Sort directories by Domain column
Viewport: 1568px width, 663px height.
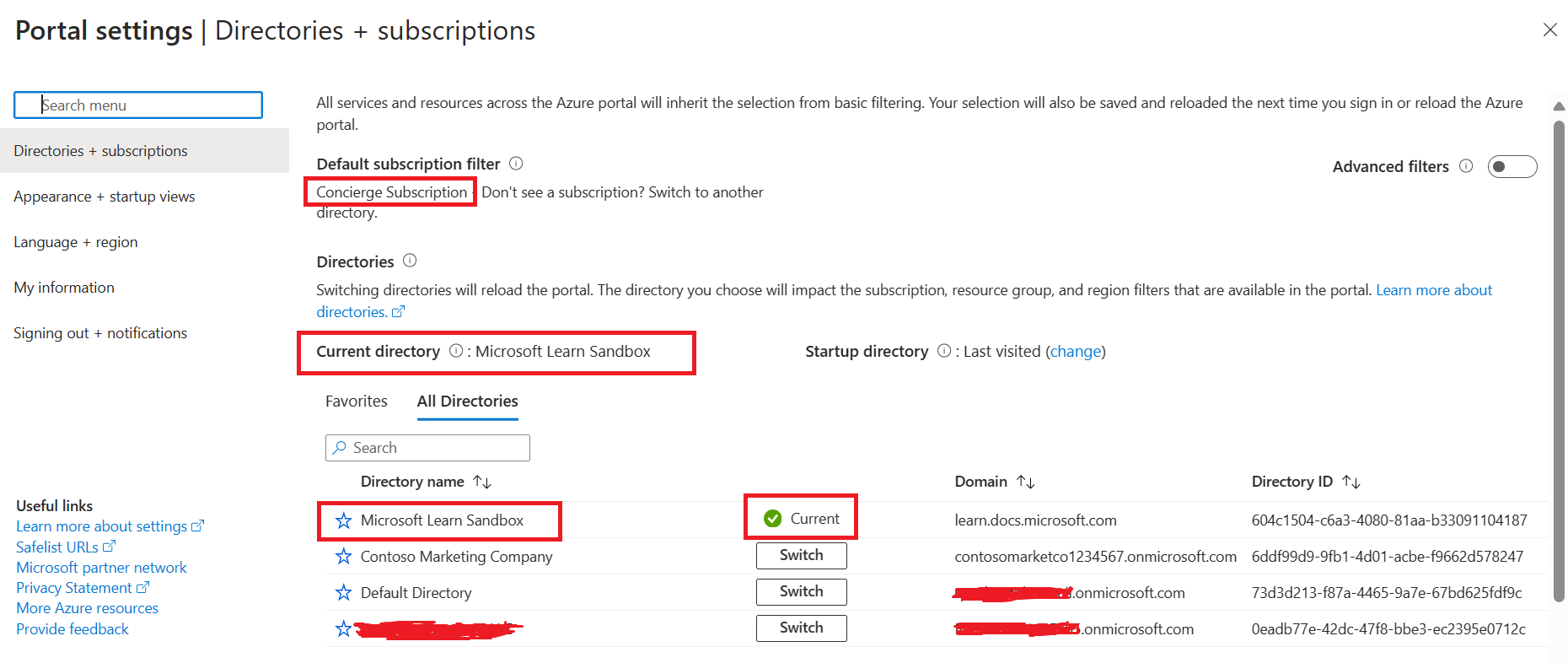[1025, 482]
